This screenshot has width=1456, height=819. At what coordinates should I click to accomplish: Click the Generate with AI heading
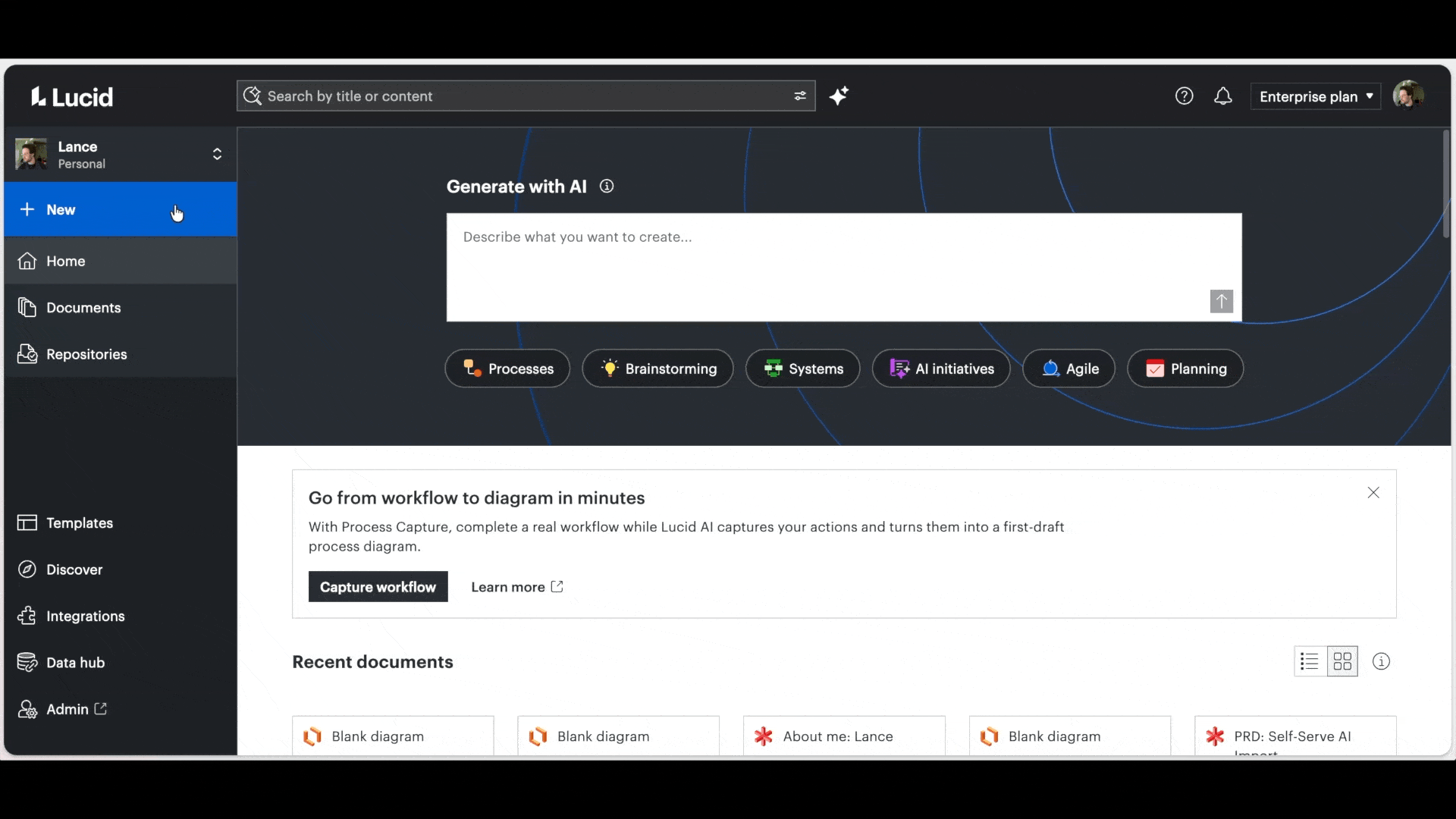(516, 187)
